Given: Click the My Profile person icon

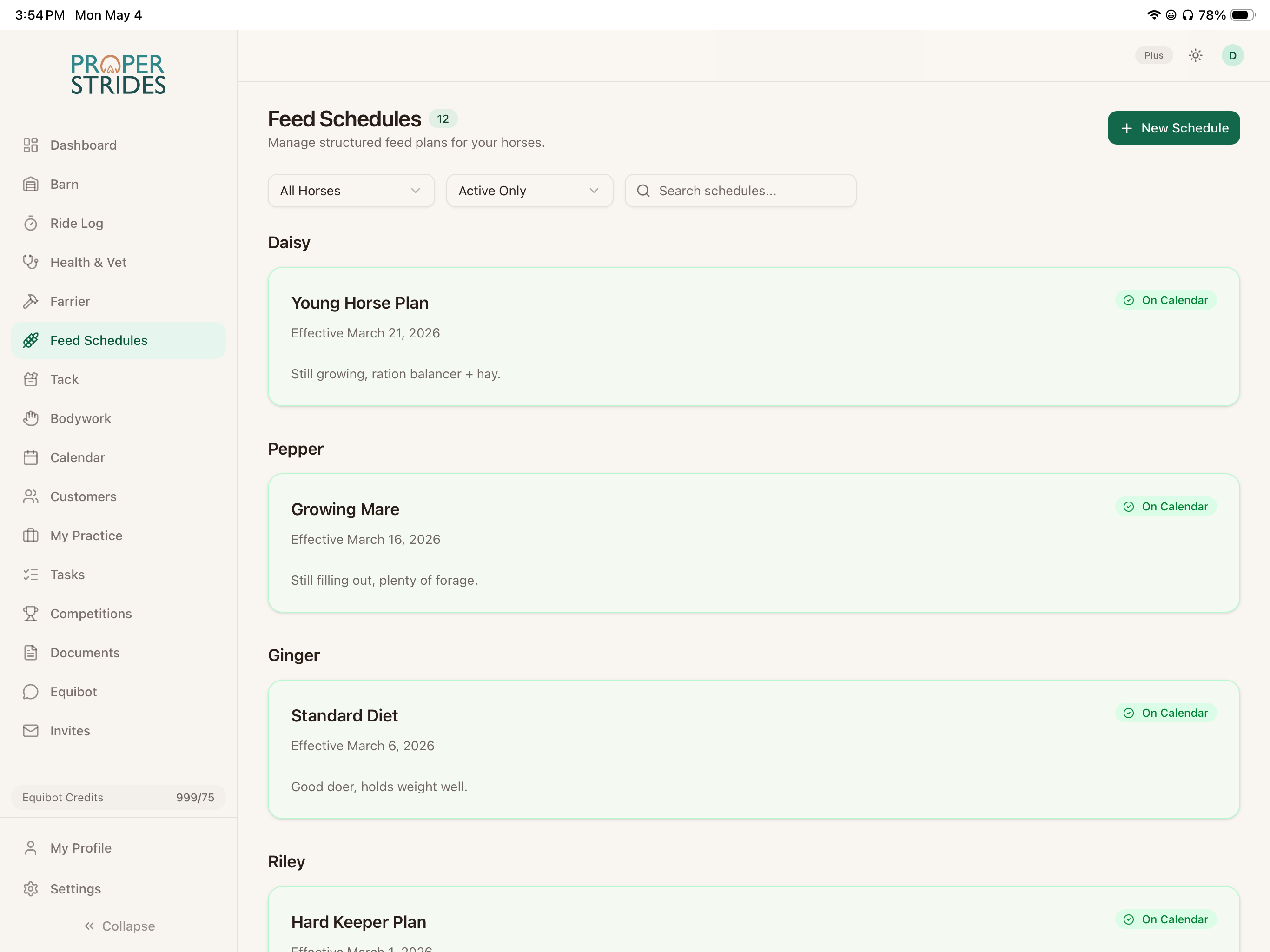Looking at the screenshot, I should (30, 848).
